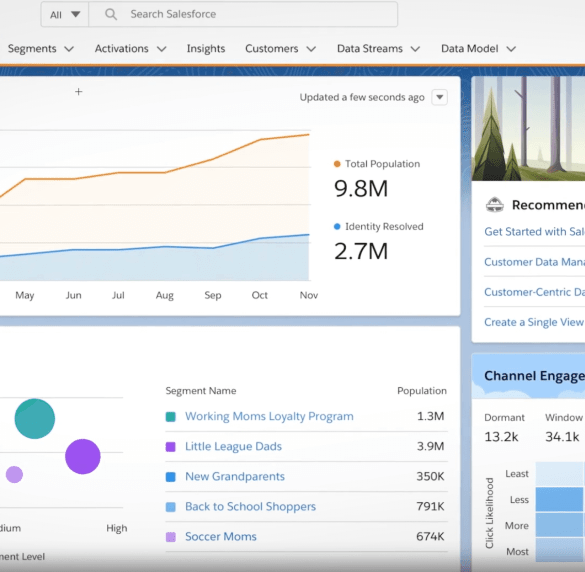Click the plus icon above the chart

(78, 92)
